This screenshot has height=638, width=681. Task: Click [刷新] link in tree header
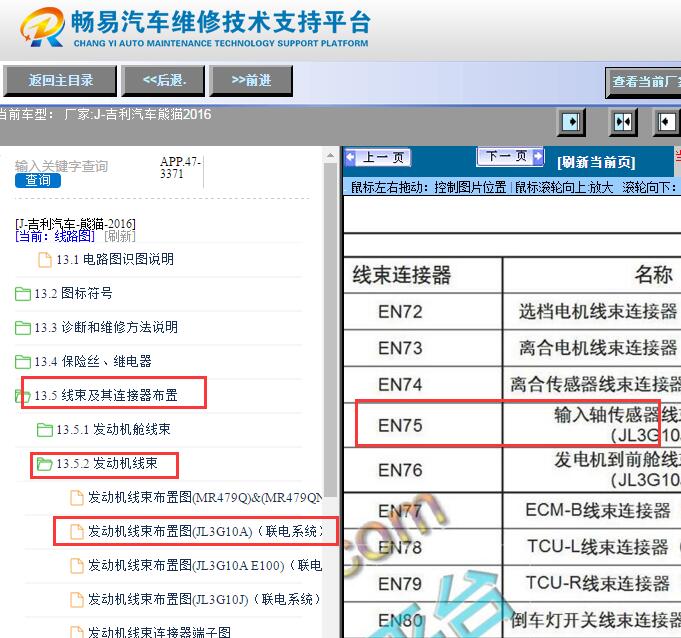tap(120, 236)
